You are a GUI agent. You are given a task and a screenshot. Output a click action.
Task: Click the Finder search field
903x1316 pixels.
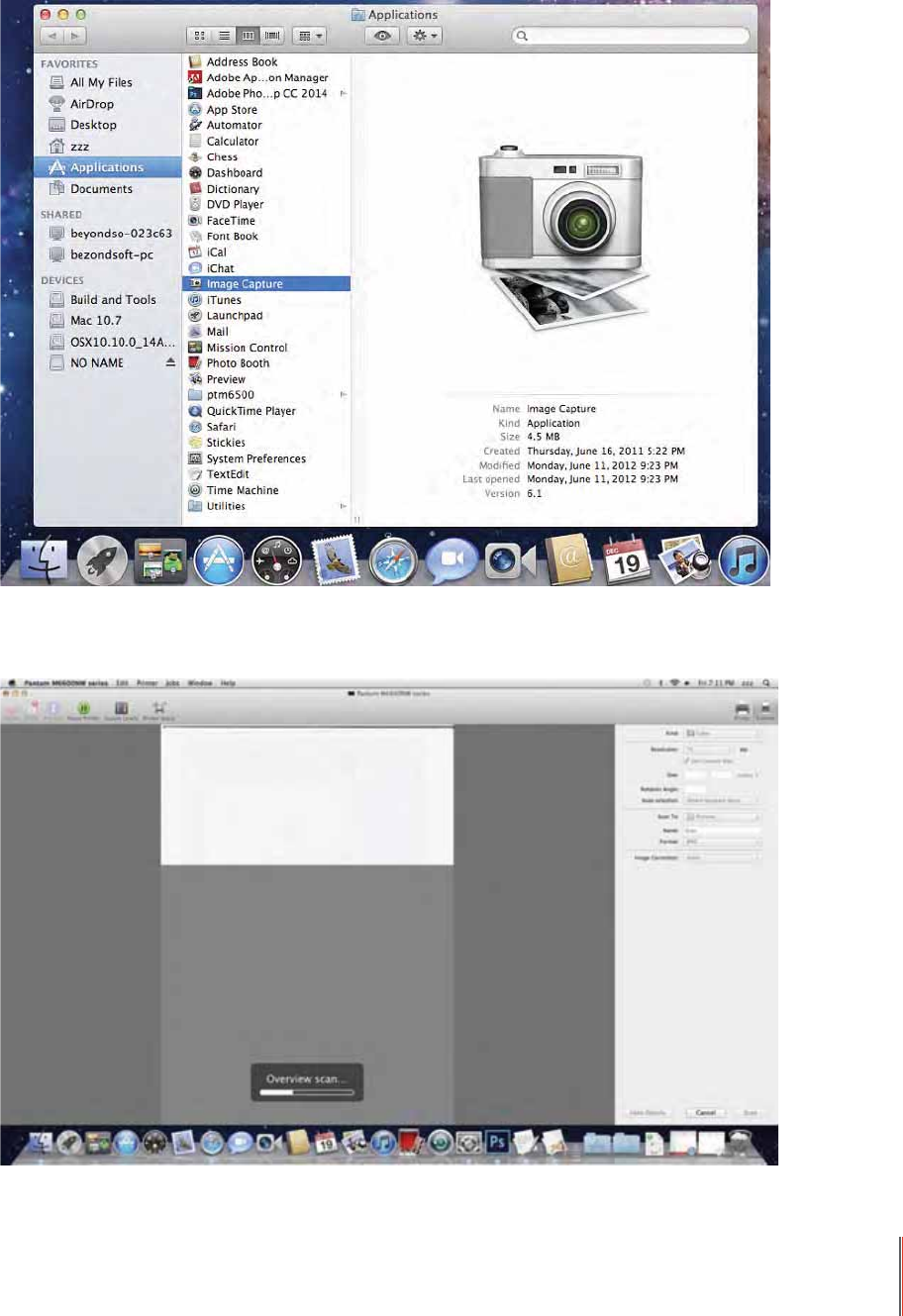pos(631,36)
